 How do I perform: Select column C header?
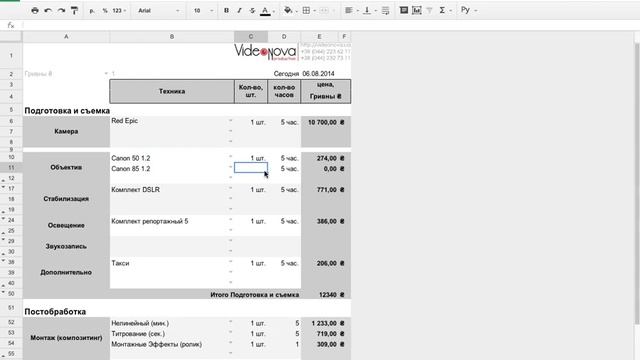pyautogui.click(x=251, y=37)
